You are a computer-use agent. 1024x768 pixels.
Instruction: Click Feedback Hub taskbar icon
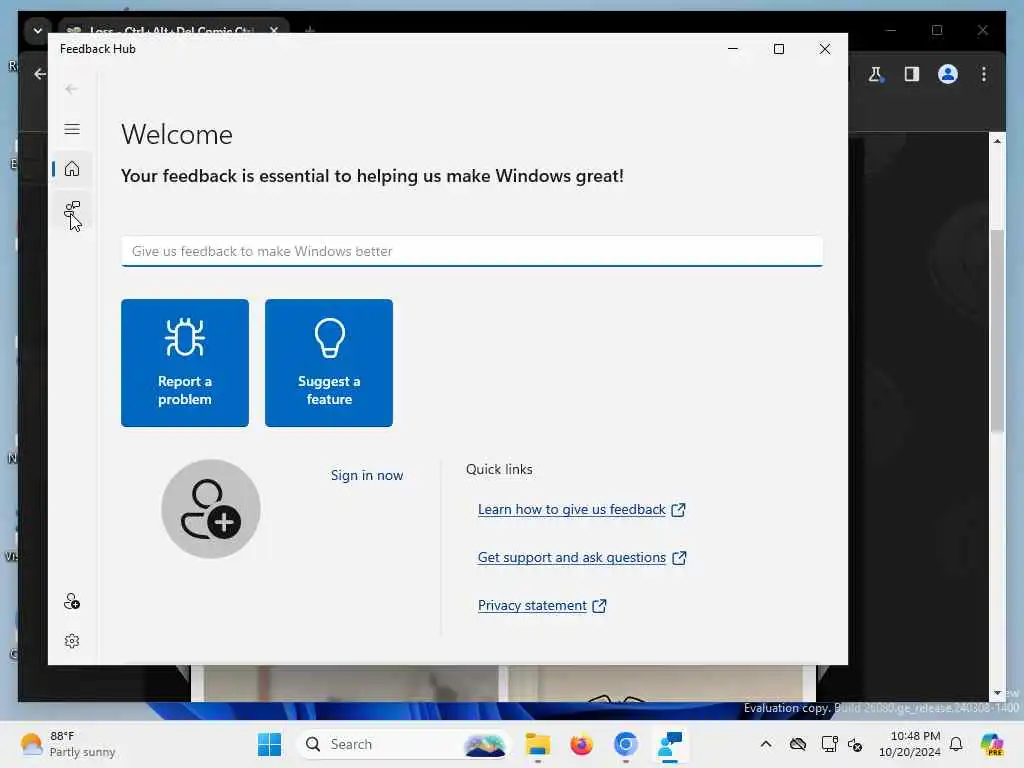coord(670,744)
